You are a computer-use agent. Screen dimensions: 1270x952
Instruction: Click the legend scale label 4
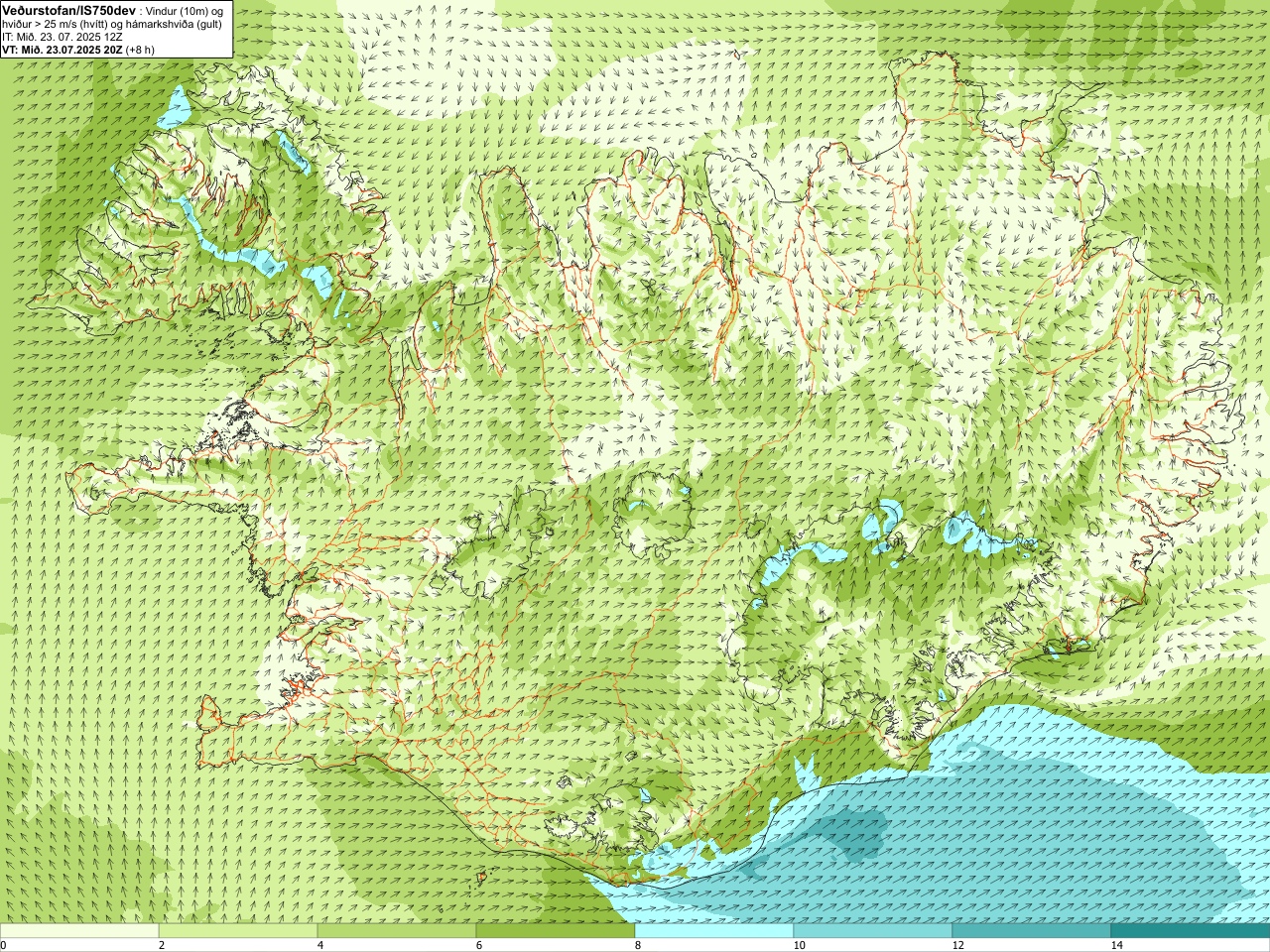point(320,945)
